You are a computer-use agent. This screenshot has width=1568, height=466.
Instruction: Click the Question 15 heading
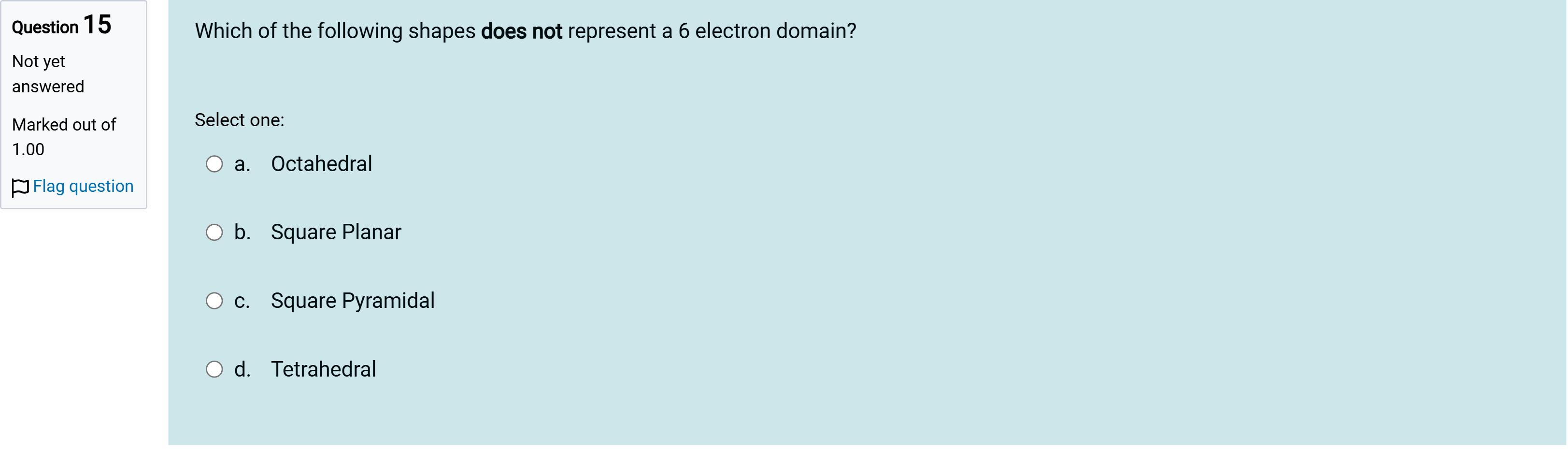pyautogui.click(x=61, y=26)
